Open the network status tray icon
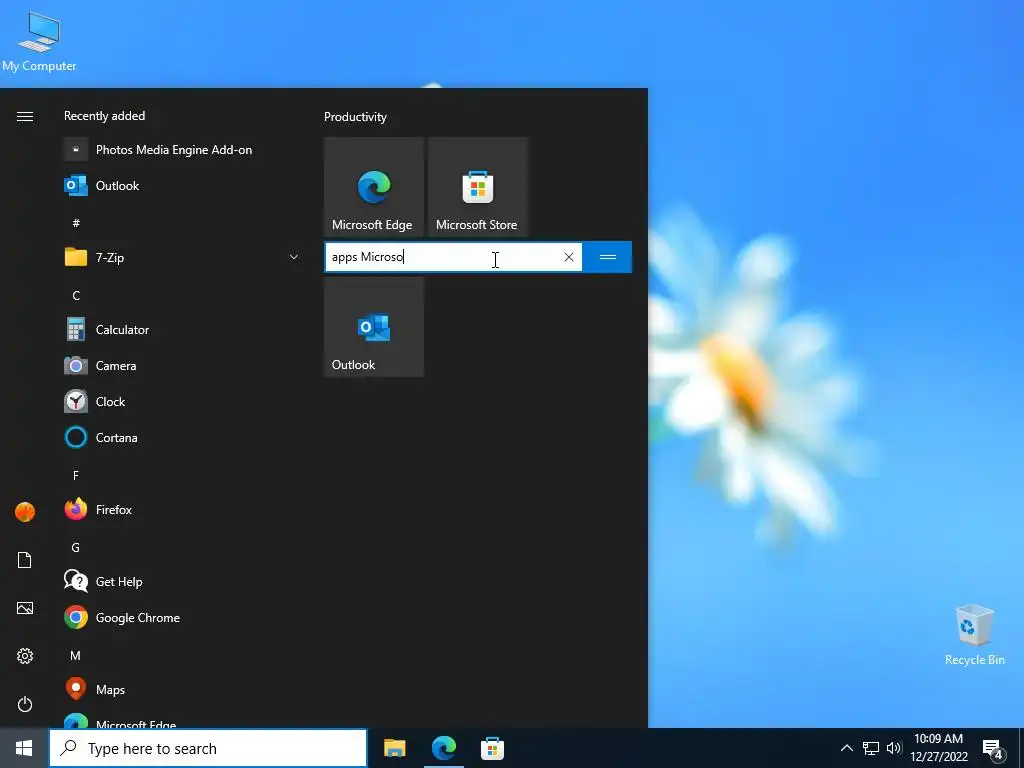The height and width of the screenshot is (768, 1024). coord(871,748)
